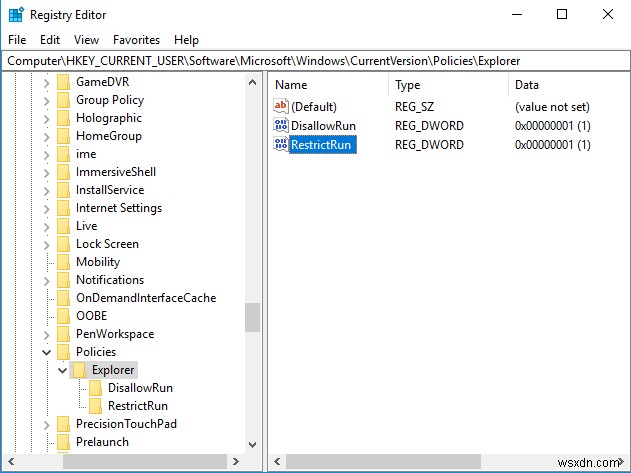Expand the PenWorkspace key
This screenshot has width=631, height=473.
click(47, 335)
